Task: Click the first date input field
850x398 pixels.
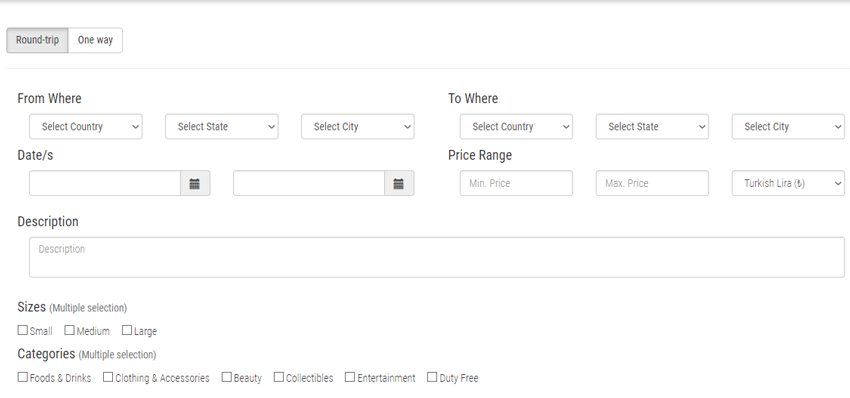Action: pyautogui.click(x=105, y=183)
